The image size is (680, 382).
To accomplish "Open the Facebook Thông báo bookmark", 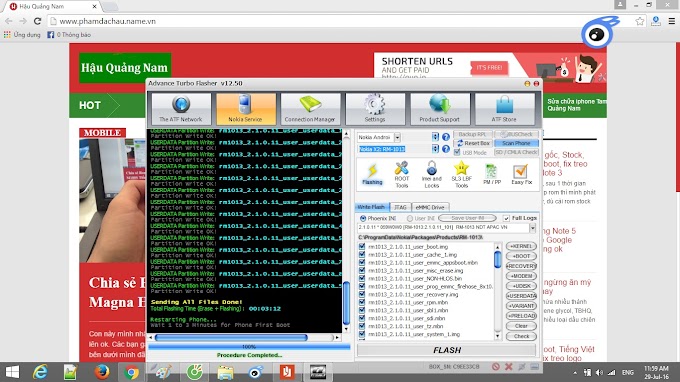I will [69, 35].
